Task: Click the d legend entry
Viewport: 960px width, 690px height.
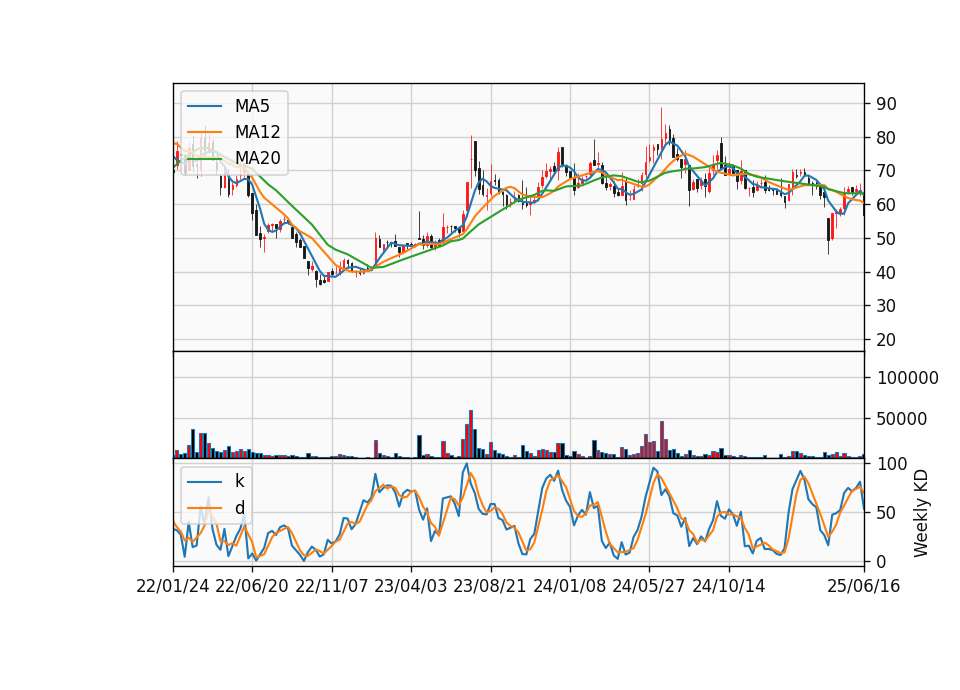Action: (x=239, y=508)
